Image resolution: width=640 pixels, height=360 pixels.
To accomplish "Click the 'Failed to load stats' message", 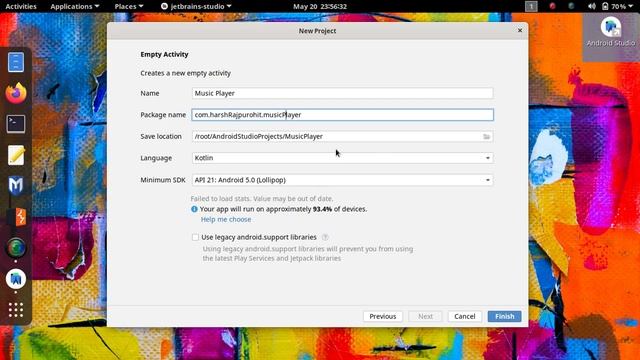I will tap(262, 198).
